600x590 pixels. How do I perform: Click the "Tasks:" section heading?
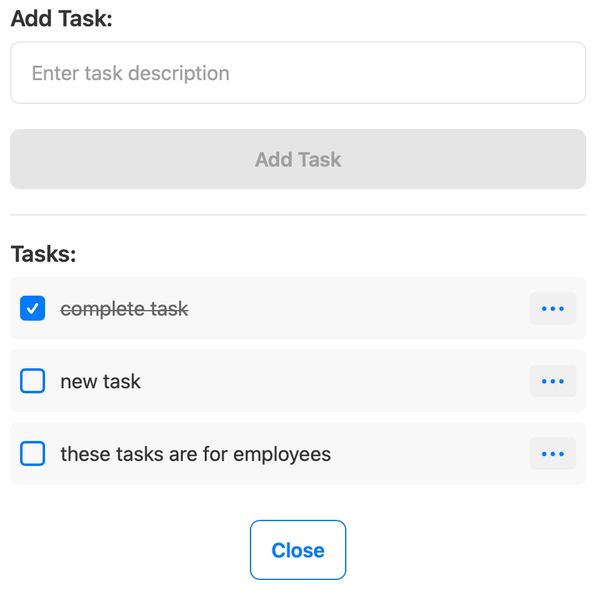pos(43,253)
